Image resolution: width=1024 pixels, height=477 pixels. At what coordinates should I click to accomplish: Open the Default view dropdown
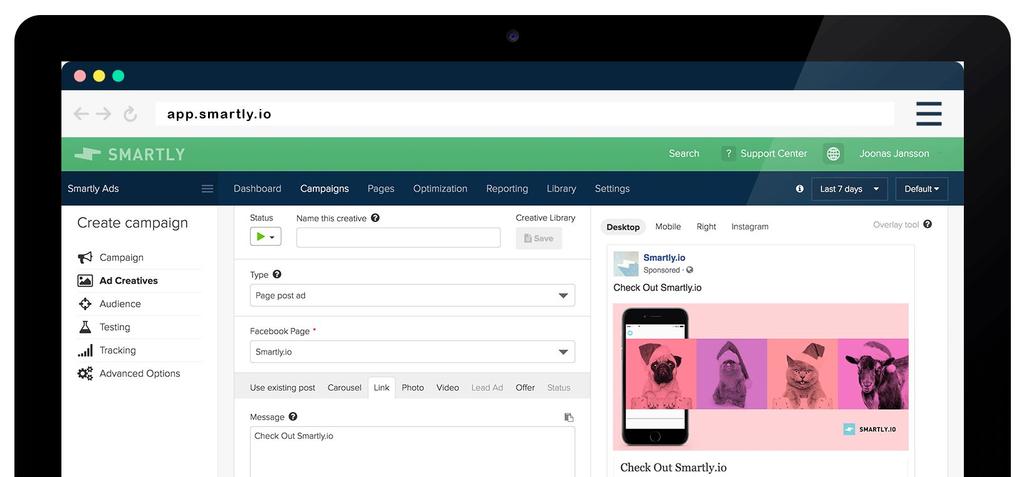coord(921,189)
